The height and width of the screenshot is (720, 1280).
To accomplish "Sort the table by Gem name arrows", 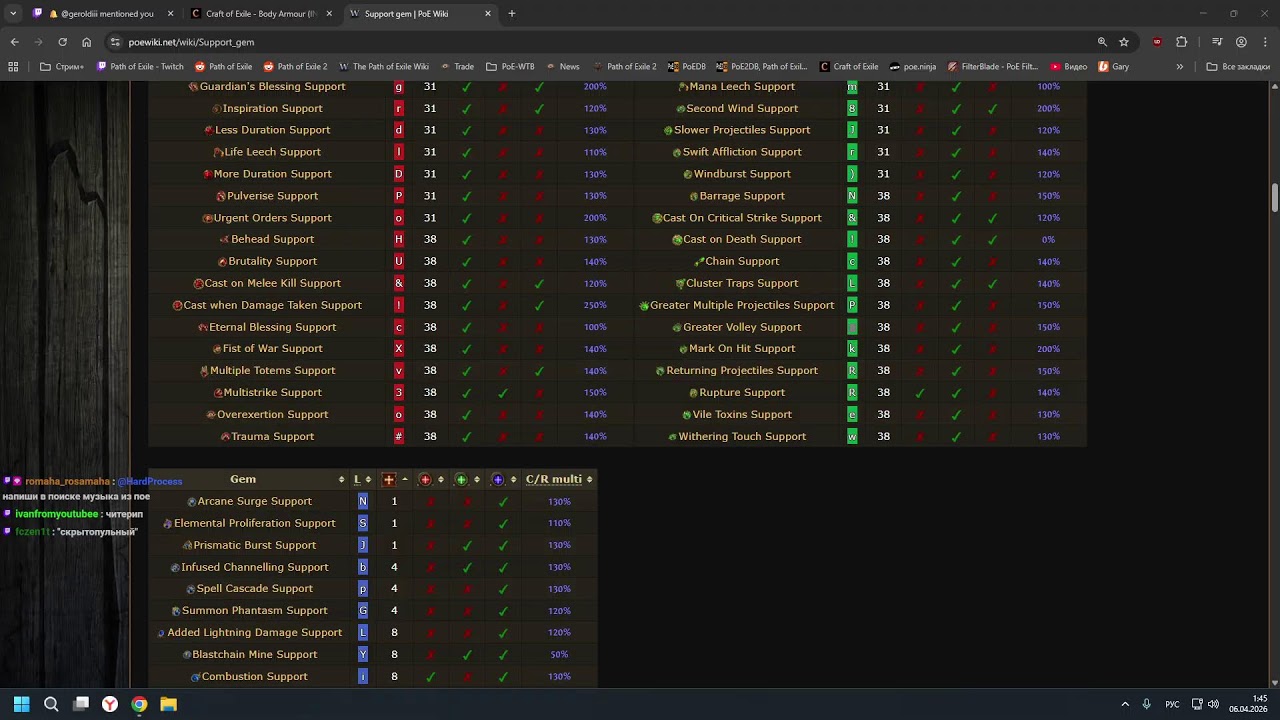I will tap(342, 480).
